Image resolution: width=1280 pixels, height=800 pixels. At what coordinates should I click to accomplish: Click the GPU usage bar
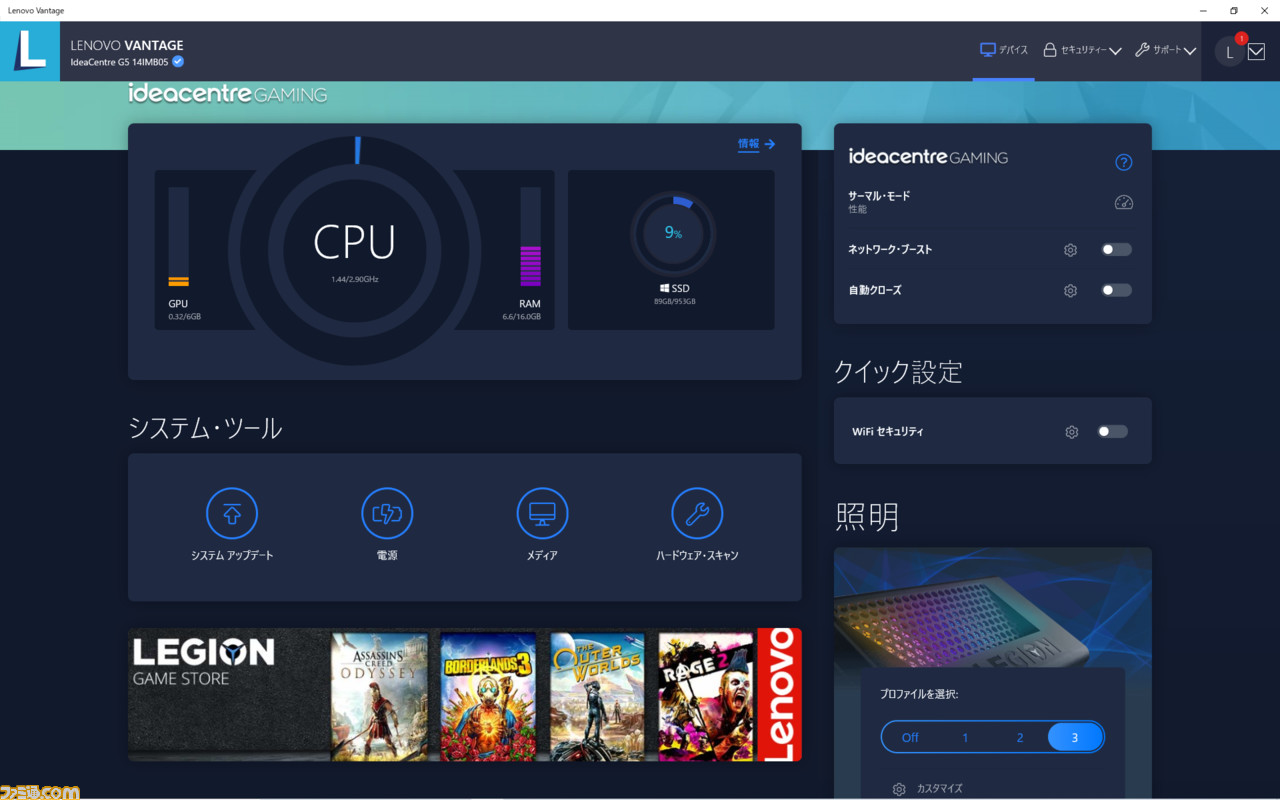pos(178,237)
